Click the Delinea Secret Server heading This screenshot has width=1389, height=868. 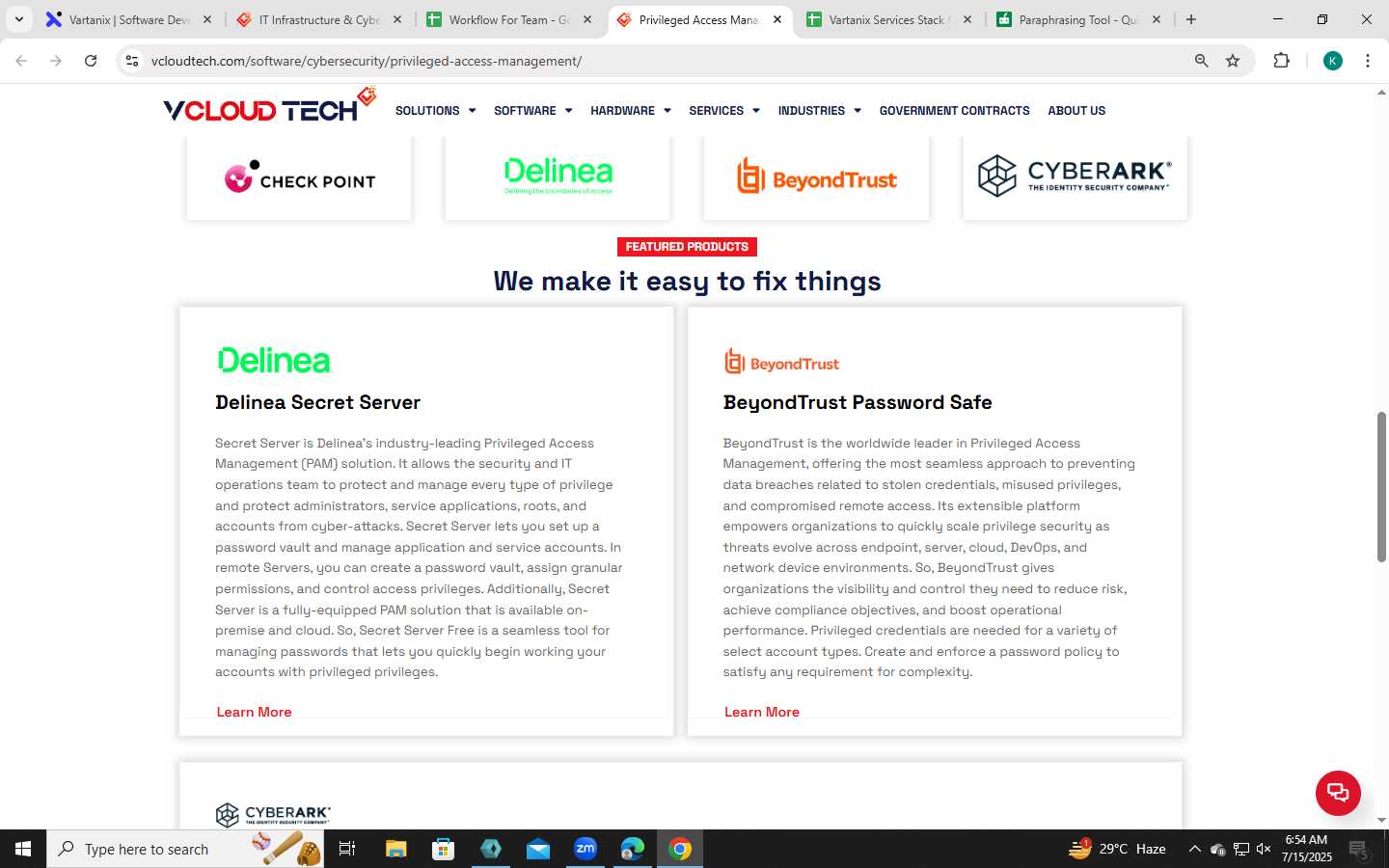[x=318, y=402]
